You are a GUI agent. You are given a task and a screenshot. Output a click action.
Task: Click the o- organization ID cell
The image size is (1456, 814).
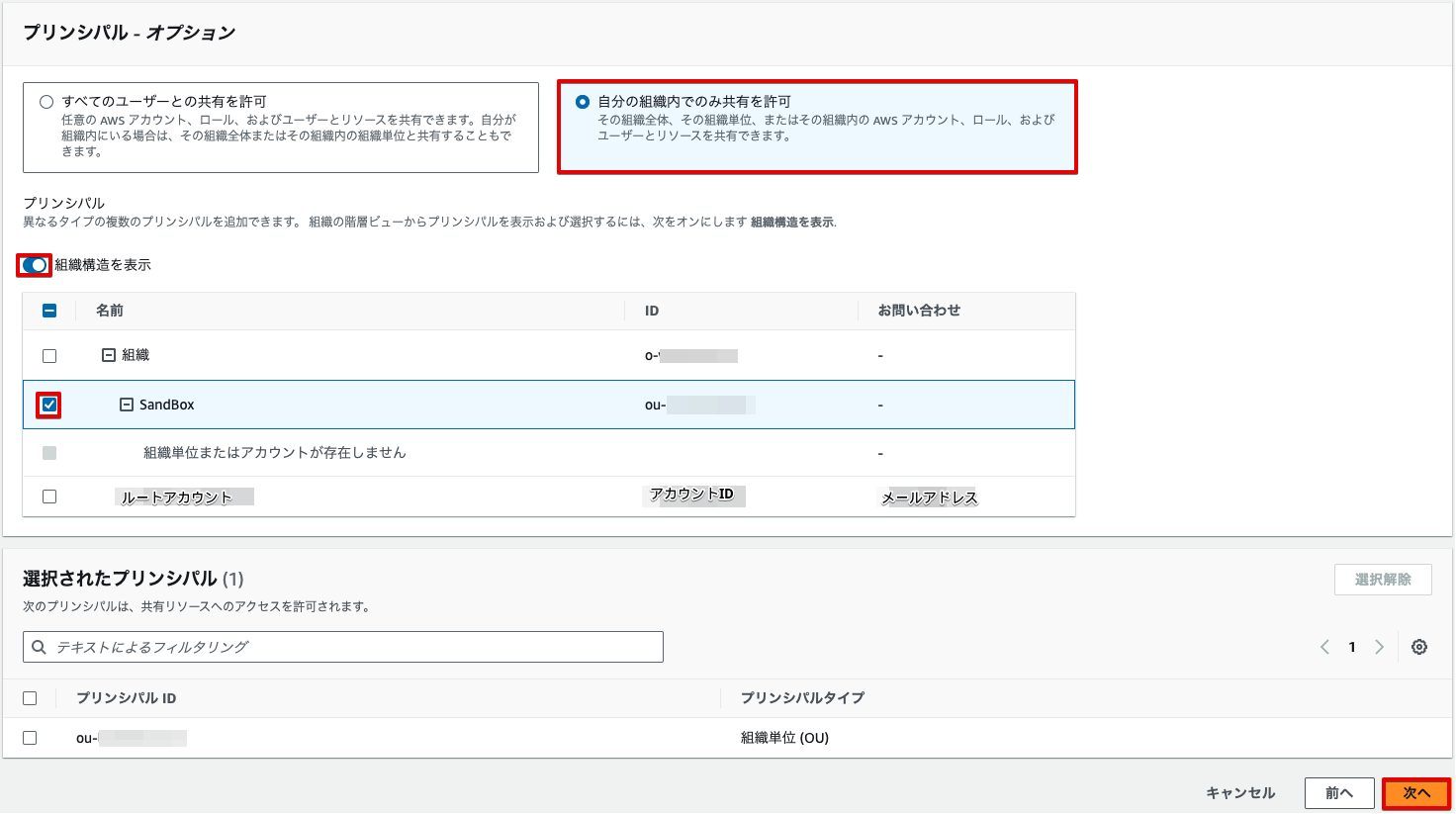point(691,355)
